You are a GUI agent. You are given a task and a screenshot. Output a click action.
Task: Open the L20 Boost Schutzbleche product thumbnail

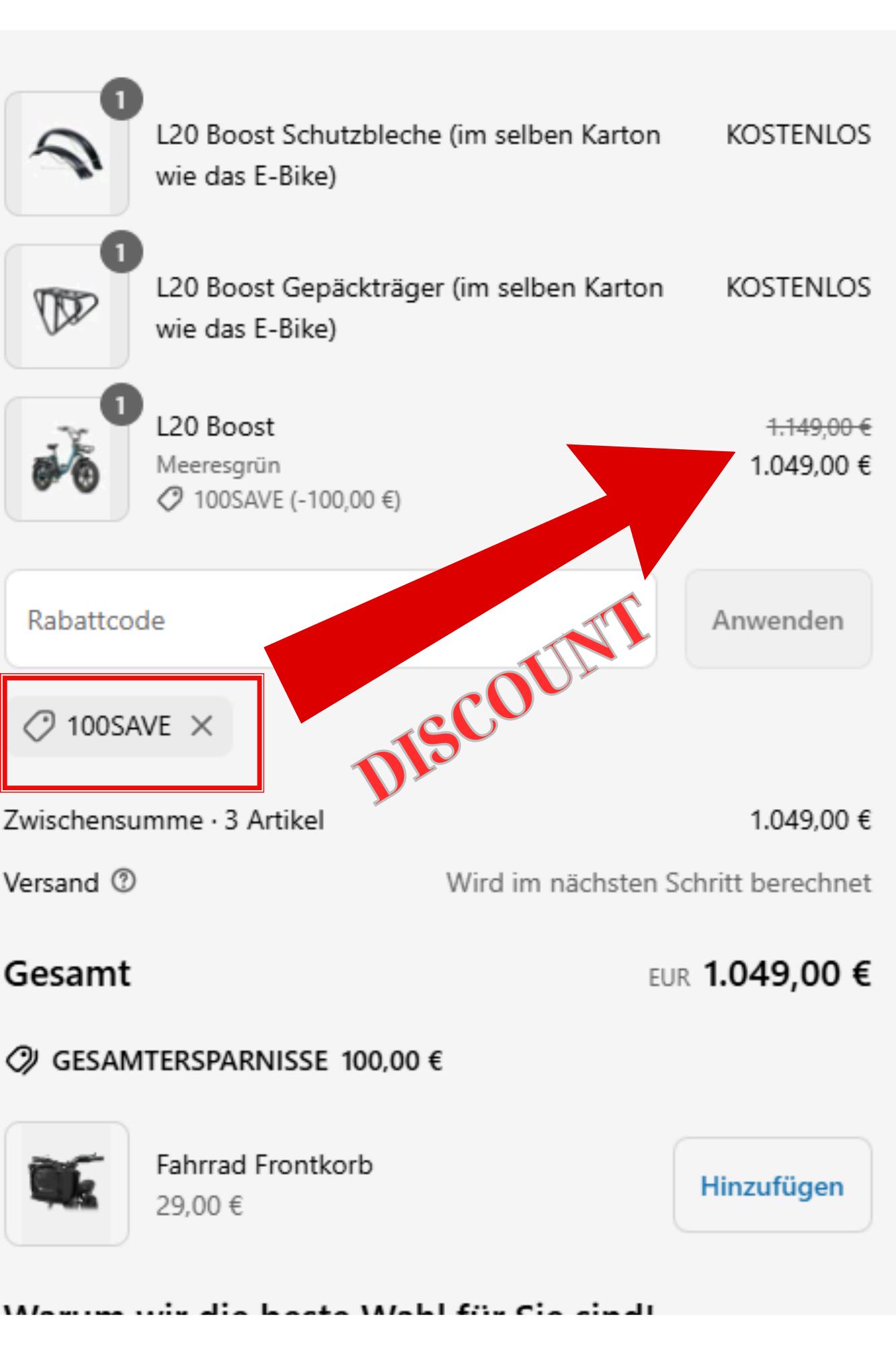(x=67, y=153)
